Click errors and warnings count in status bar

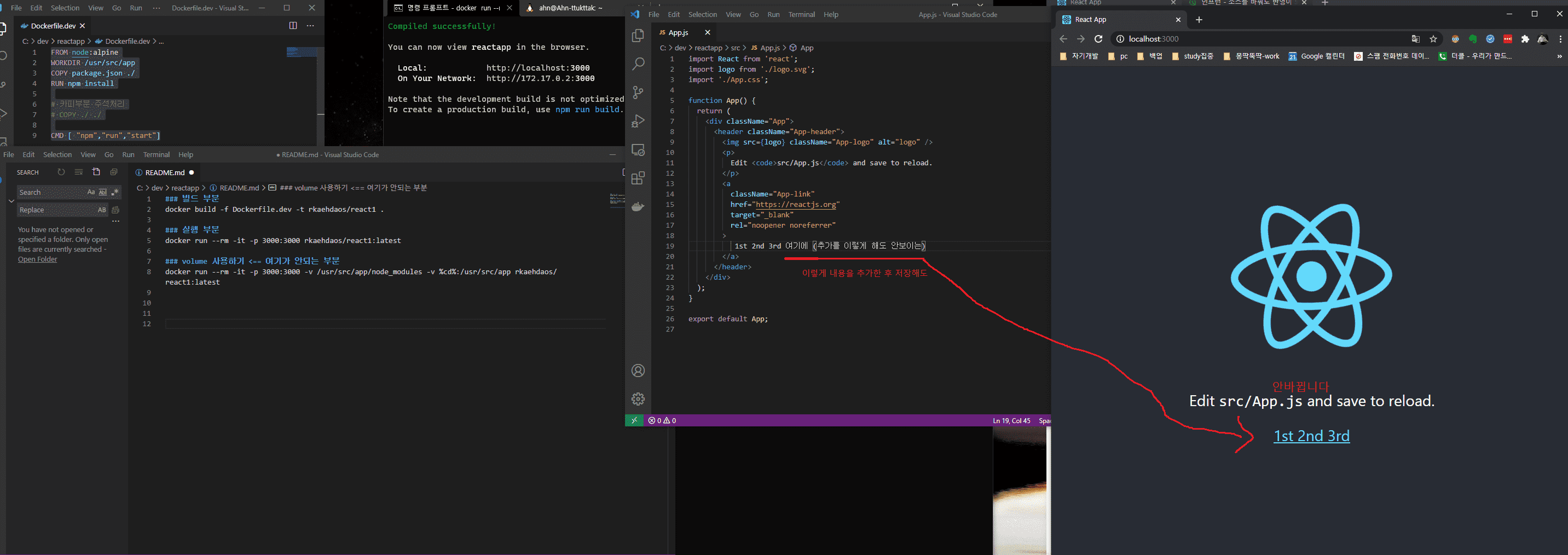click(662, 420)
